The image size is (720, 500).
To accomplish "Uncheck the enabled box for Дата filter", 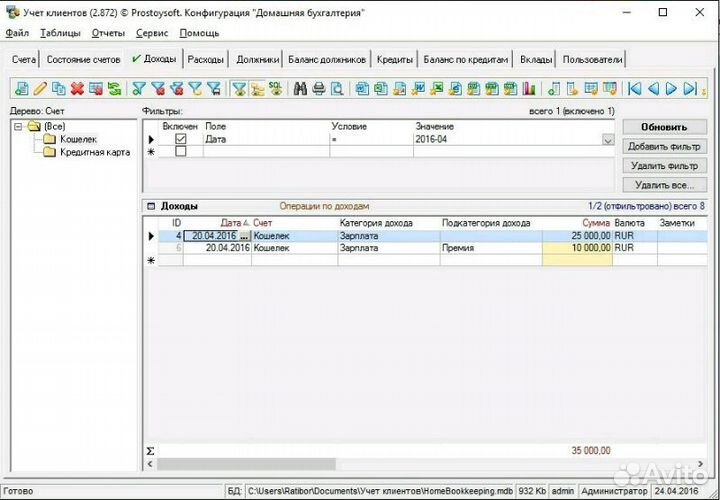I will click(x=180, y=140).
